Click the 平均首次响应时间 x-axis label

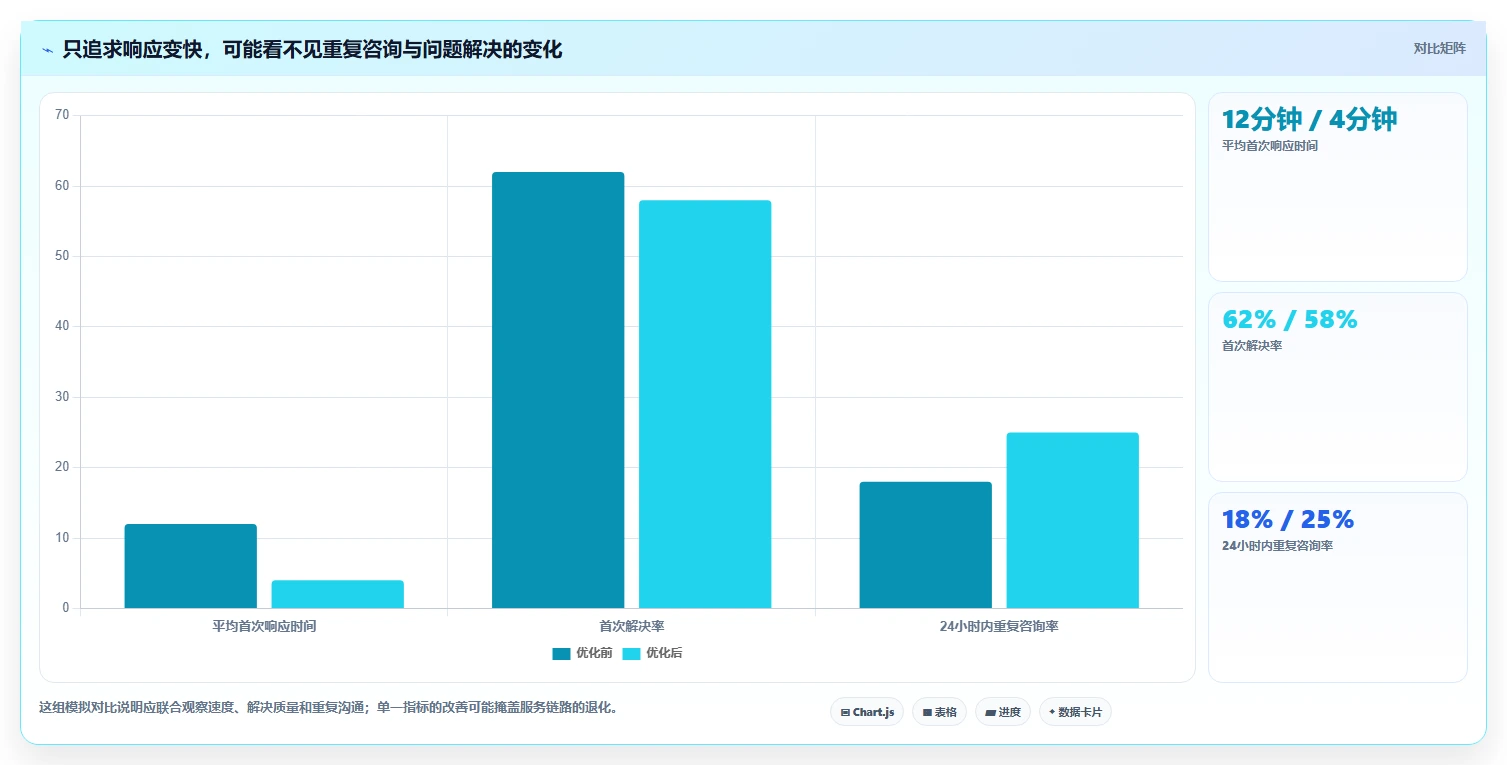pos(264,626)
